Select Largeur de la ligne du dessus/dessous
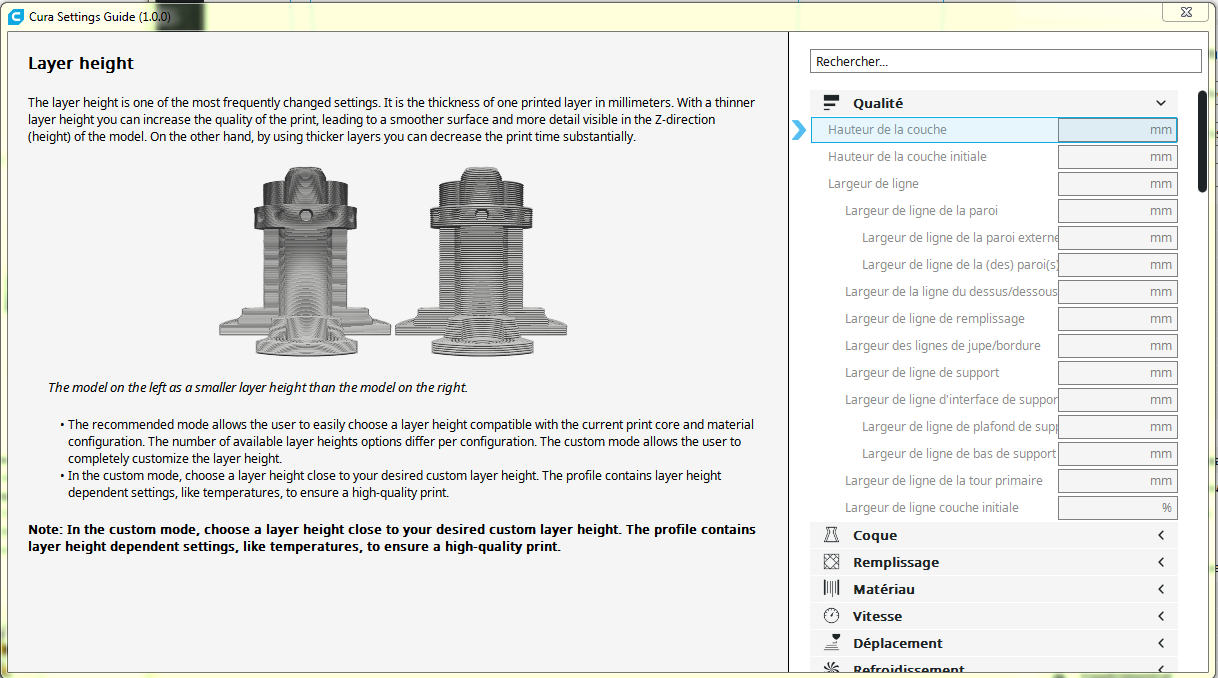Viewport: 1218px width, 678px height. click(x=951, y=292)
